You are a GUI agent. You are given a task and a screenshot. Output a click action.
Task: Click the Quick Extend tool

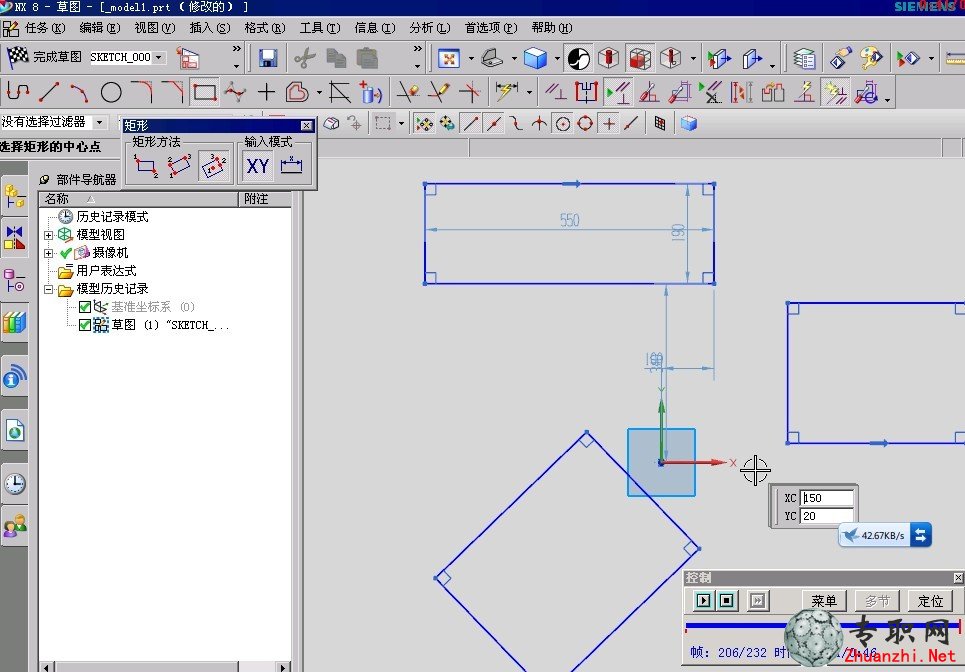tap(439, 92)
